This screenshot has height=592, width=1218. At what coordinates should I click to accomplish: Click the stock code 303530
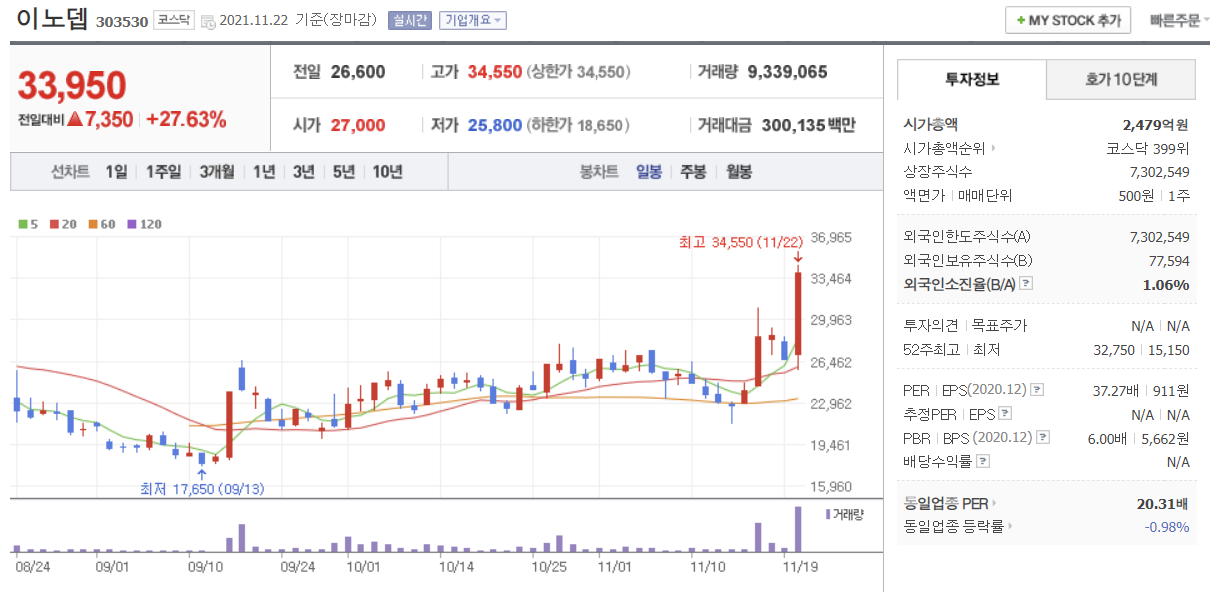[122, 22]
